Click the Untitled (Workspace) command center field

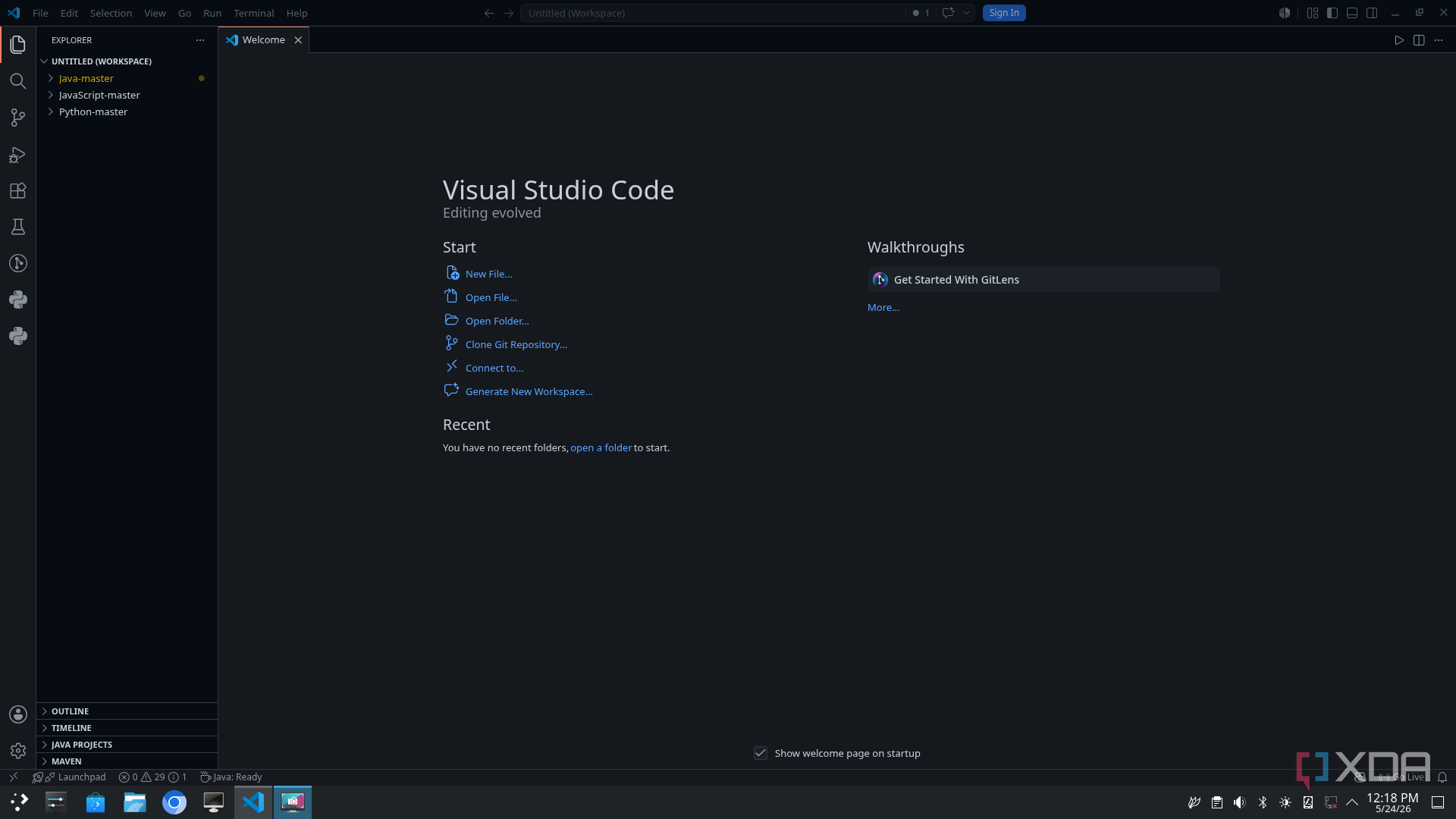coord(713,13)
